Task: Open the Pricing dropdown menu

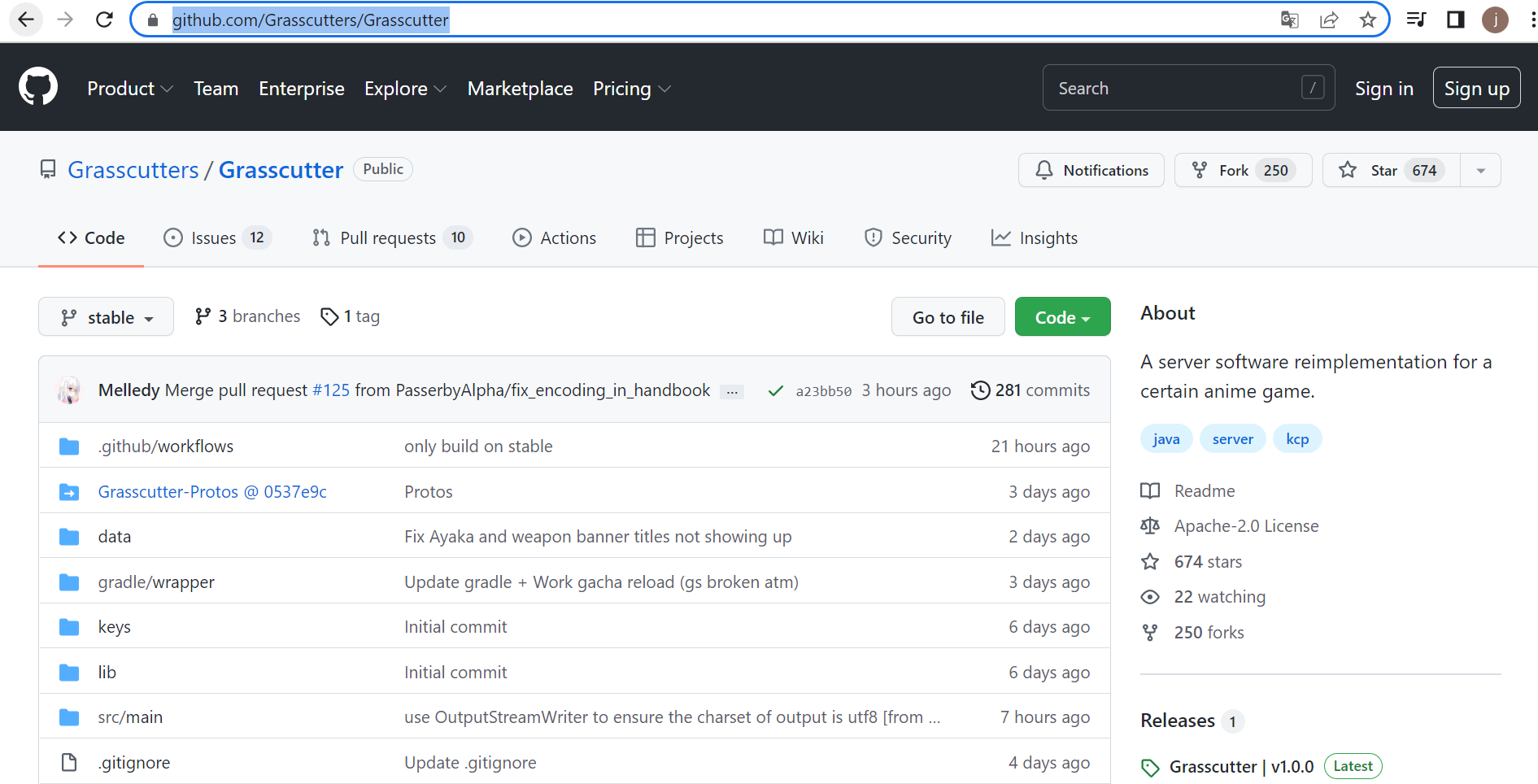Action: [x=631, y=89]
